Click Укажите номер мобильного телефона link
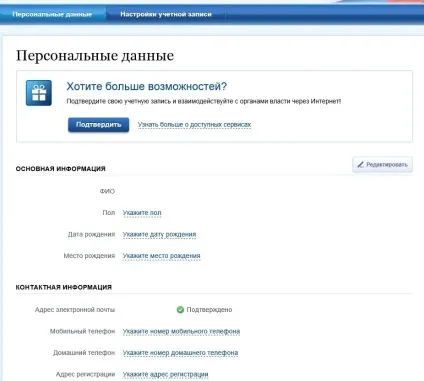This screenshot has height=381, width=424. (x=181, y=331)
